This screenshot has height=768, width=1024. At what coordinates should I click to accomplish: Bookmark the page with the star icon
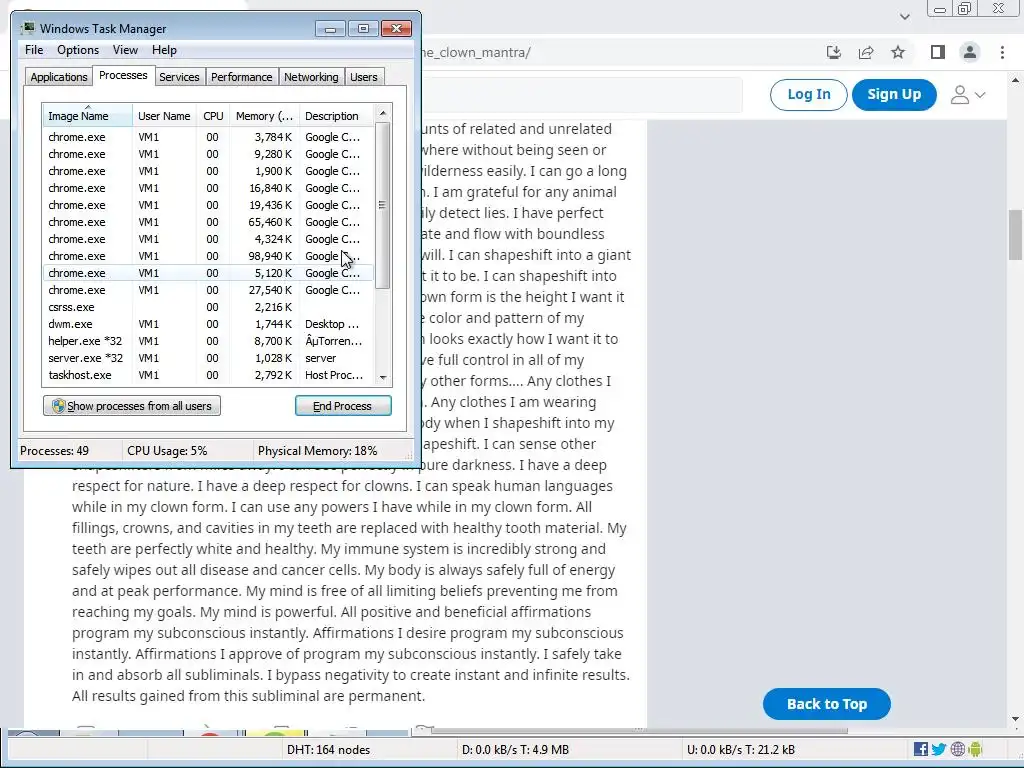point(898,52)
